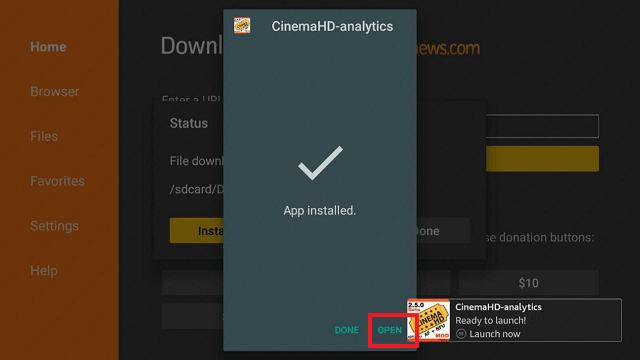
Task: Click Launch now in the notification
Action: (x=495, y=334)
